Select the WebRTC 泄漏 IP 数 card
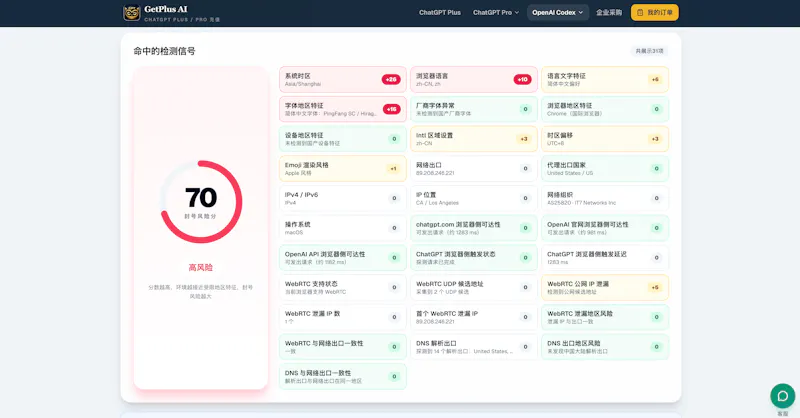Image resolution: width=800 pixels, height=418 pixels. (343, 317)
